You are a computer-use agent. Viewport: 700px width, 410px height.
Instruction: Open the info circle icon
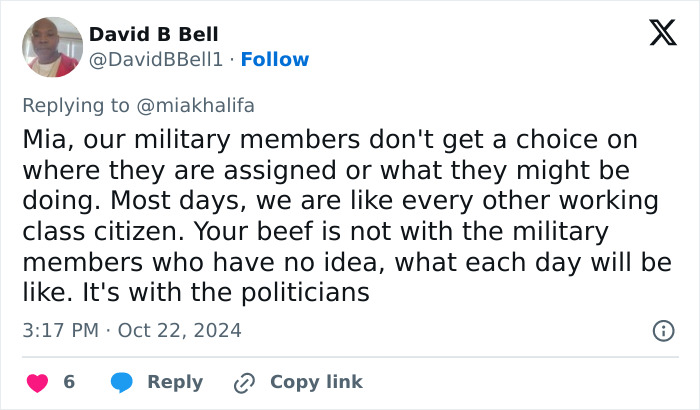pos(662,330)
